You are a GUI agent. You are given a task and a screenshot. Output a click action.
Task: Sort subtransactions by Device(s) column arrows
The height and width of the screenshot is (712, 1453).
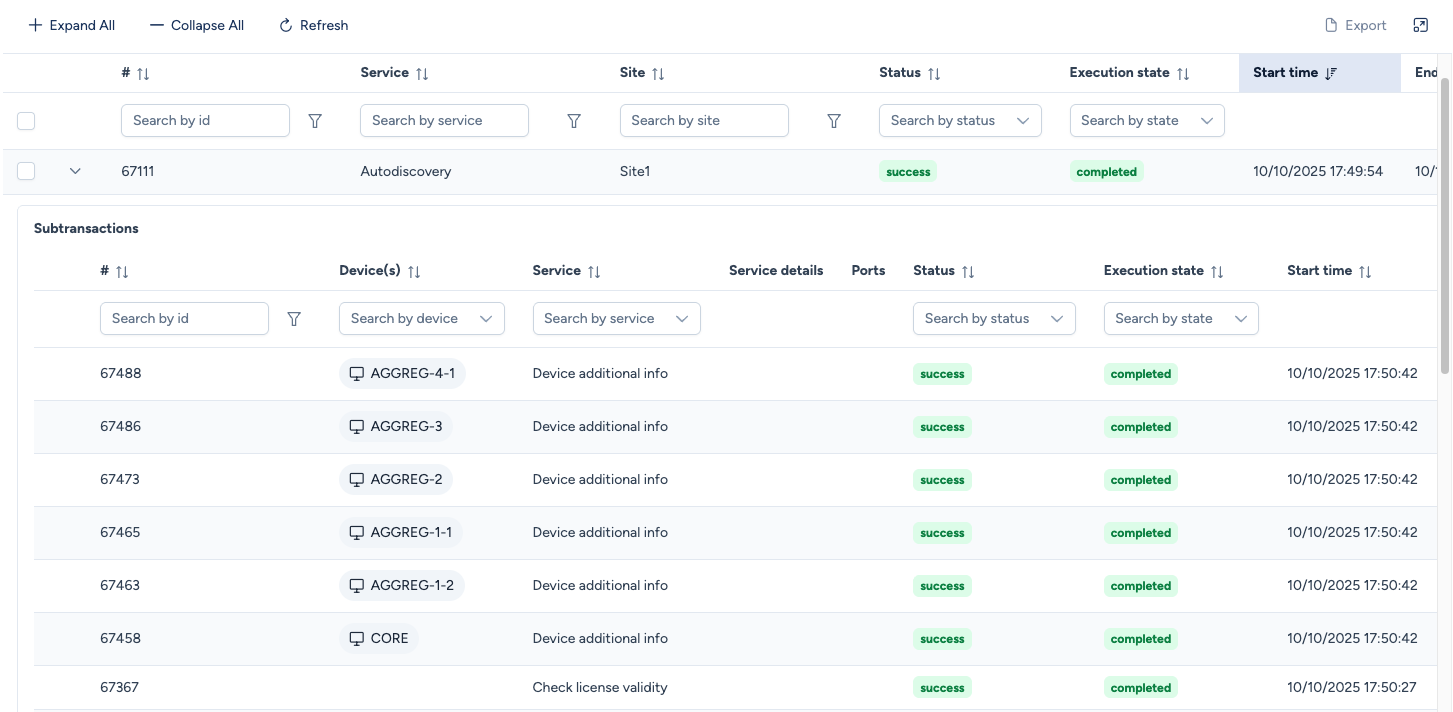(414, 271)
